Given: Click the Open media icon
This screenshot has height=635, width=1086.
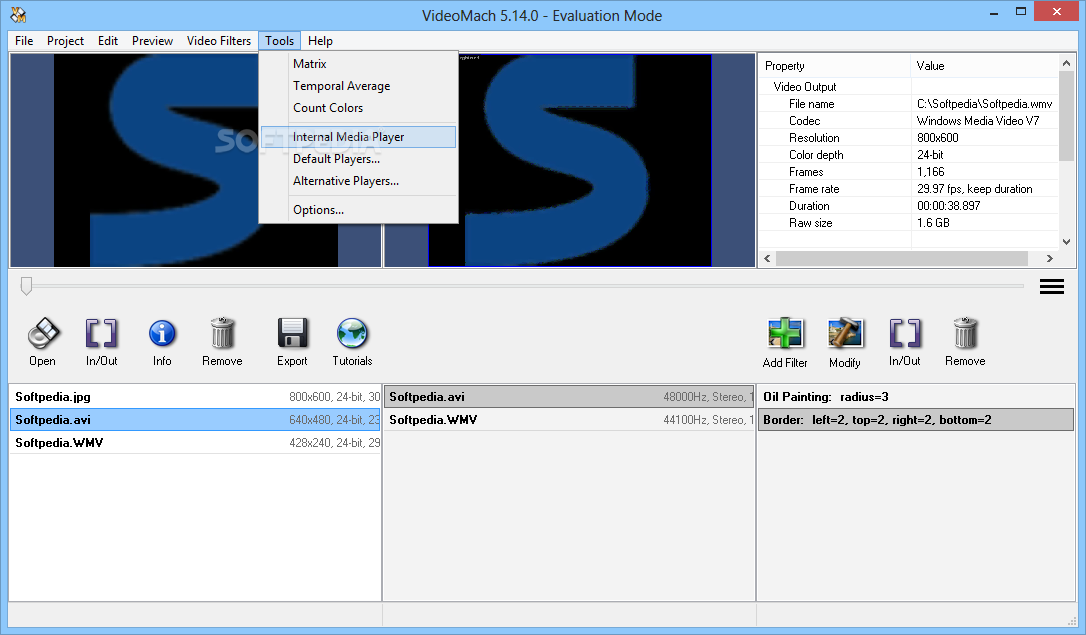Looking at the screenshot, I should [43, 334].
